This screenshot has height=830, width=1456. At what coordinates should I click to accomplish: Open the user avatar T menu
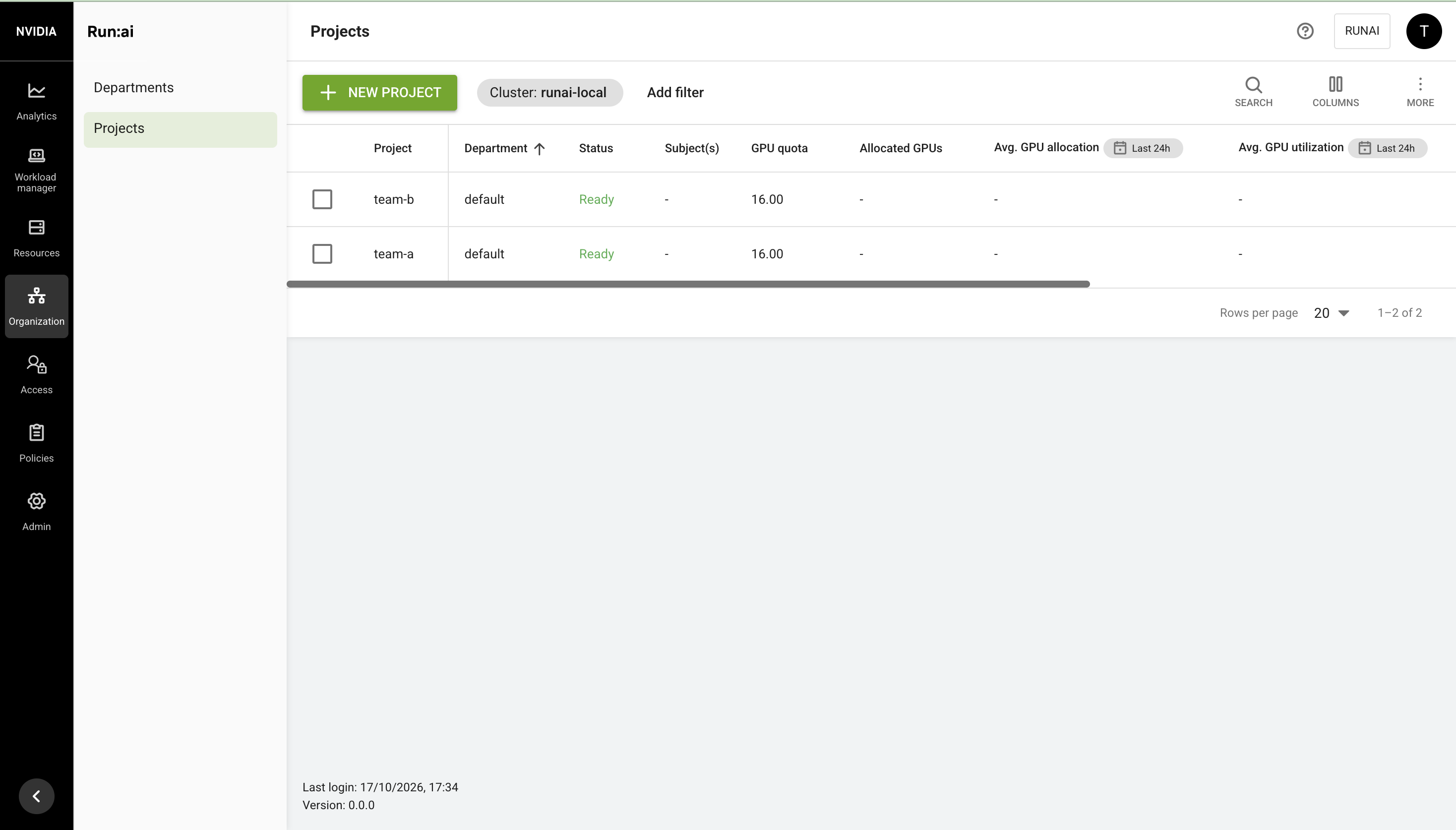1423,31
